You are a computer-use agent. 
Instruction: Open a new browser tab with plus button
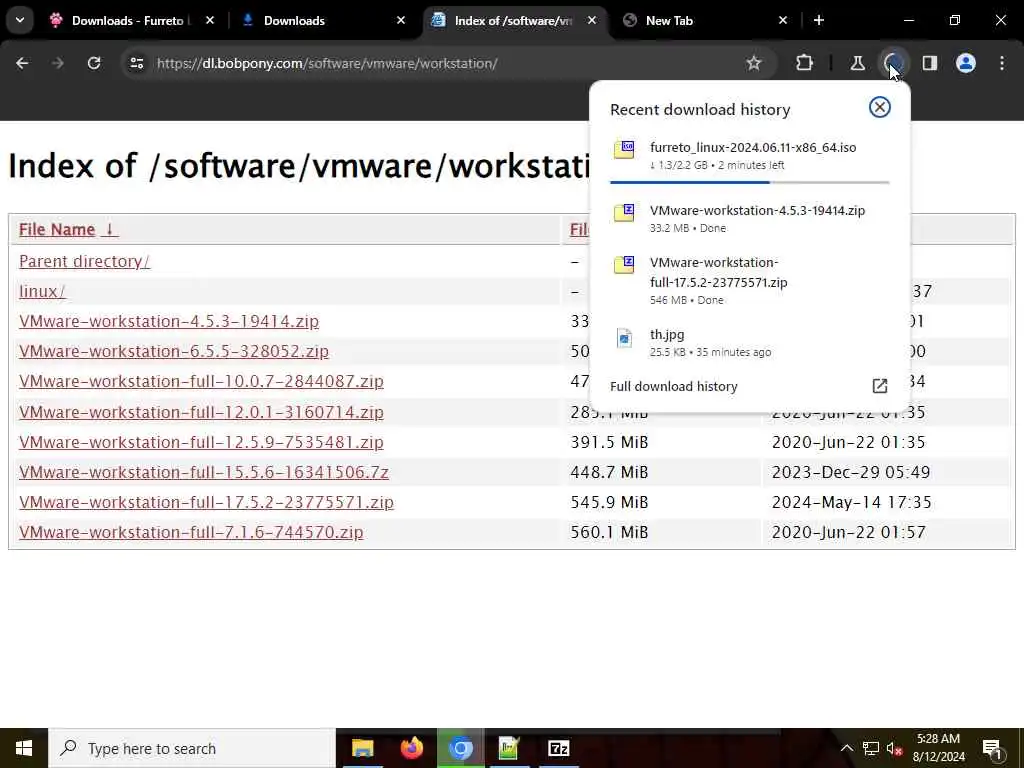coord(819,20)
